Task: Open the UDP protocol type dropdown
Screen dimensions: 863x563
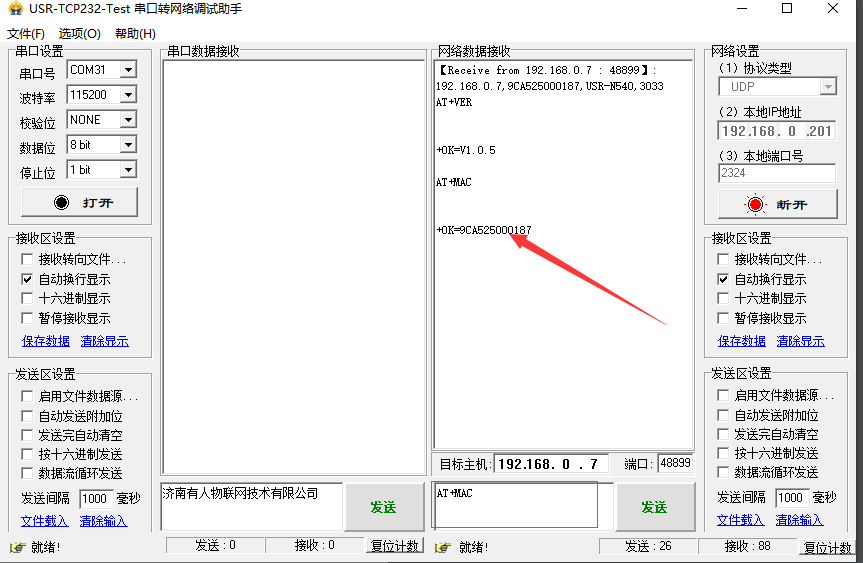Action: coord(826,88)
